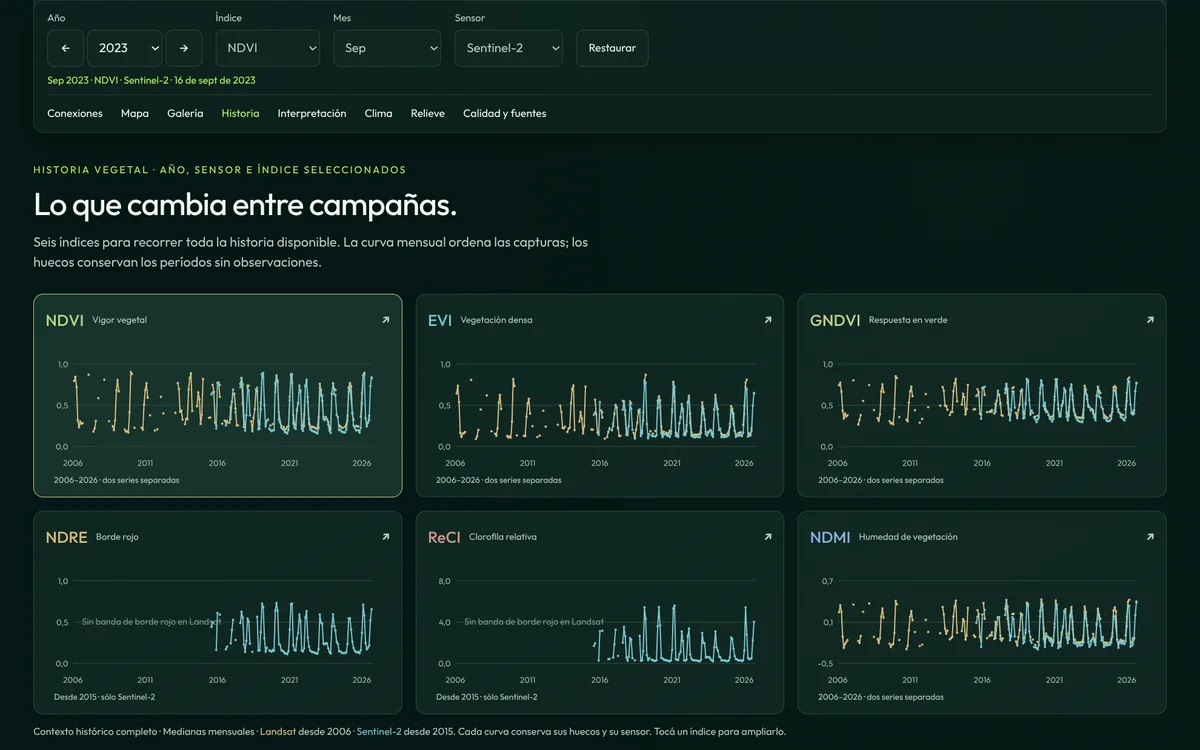Image resolution: width=1200 pixels, height=750 pixels.
Task: Expand the EVI card with arrow icon
Action: [x=768, y=320]
